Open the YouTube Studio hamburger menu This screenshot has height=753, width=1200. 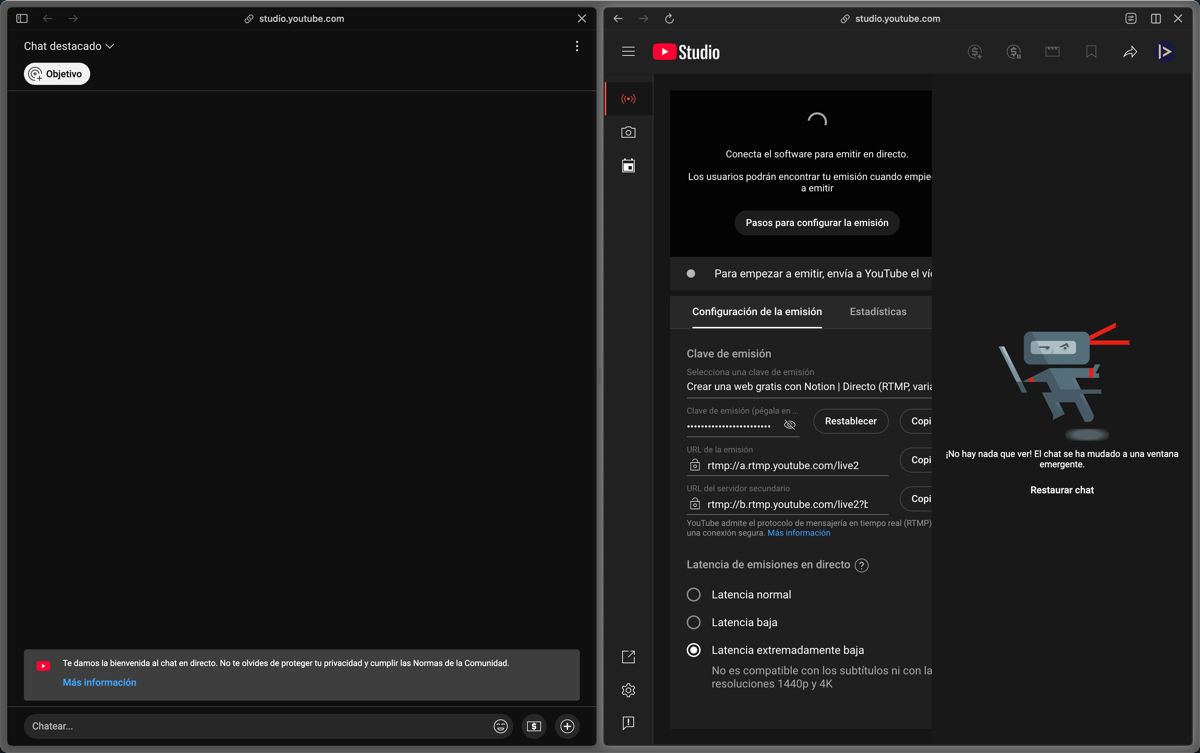(628, 52)
